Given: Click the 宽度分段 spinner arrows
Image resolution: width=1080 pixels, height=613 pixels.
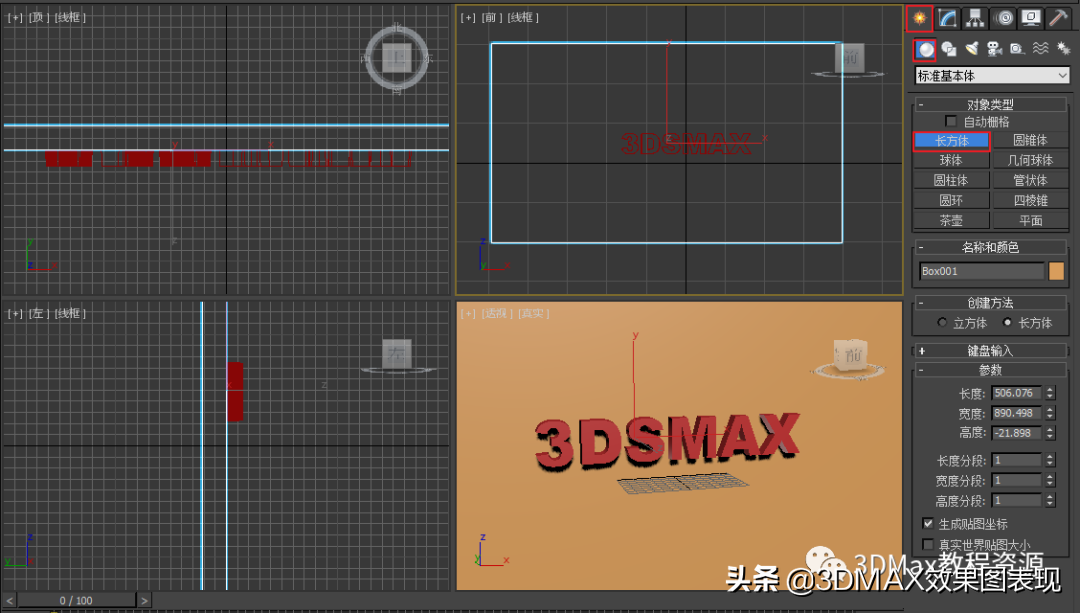Looking at the screenshot, I should (1050, 480).
